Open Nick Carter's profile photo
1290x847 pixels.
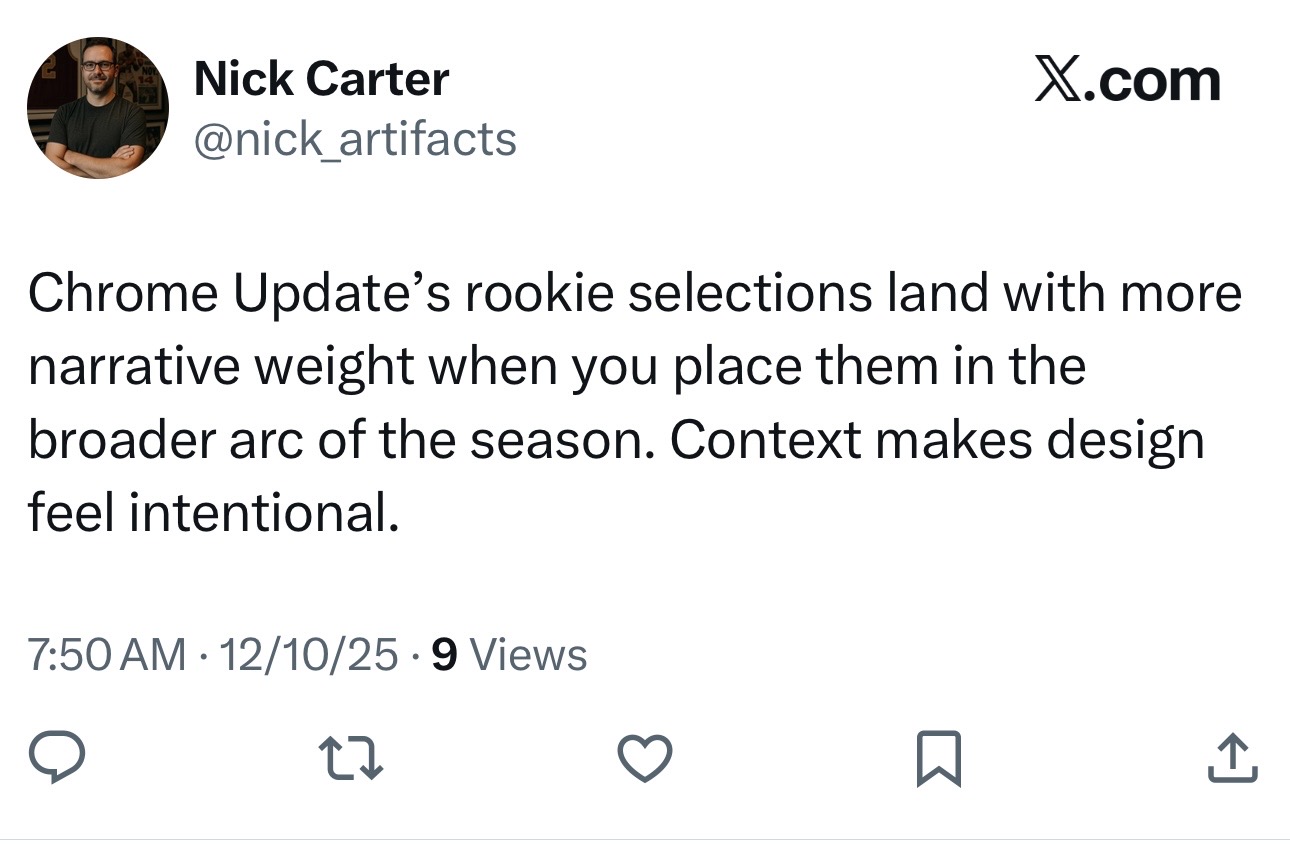coord(98,108)
